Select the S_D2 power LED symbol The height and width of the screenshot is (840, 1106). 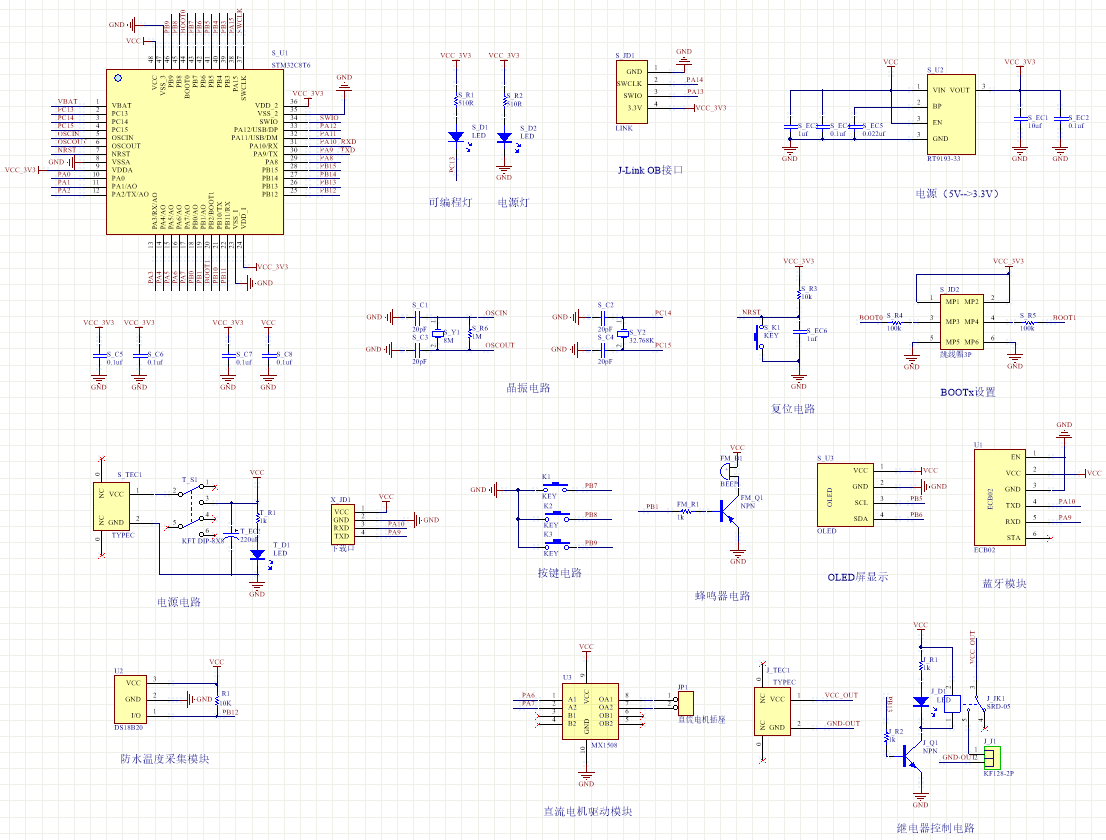(504, 138)
